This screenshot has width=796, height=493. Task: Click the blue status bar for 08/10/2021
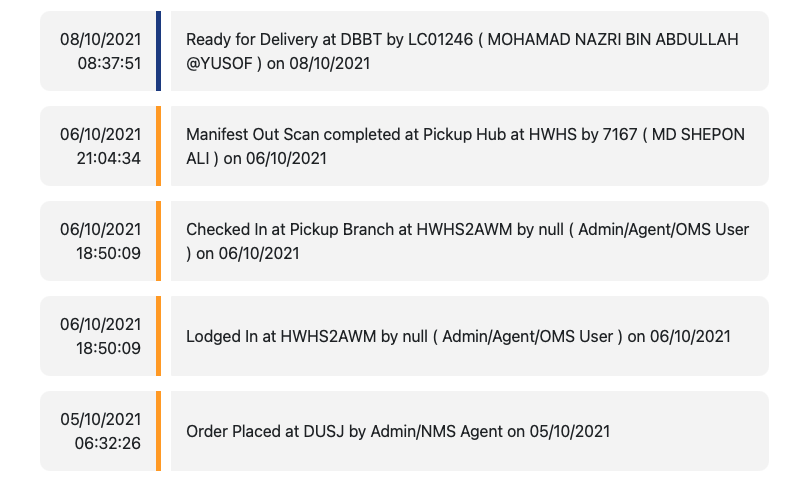158,51
